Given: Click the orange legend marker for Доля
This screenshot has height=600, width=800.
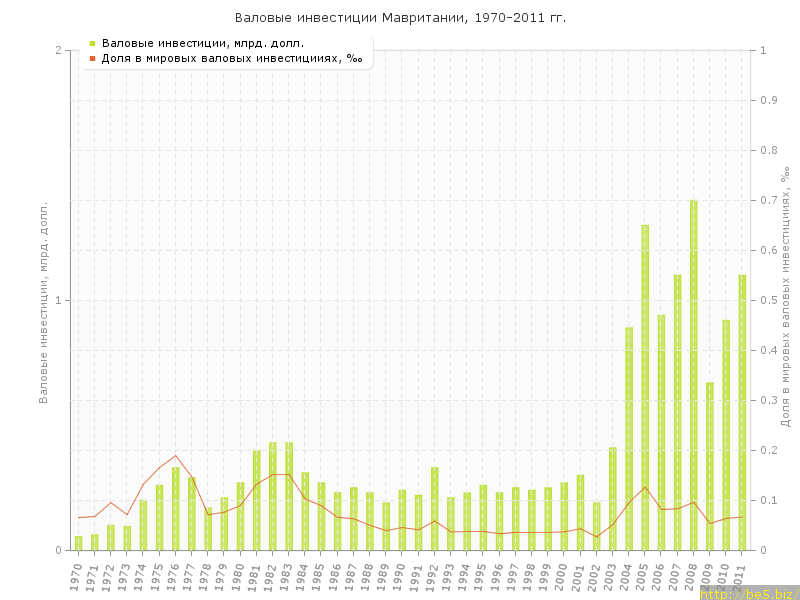Looking at the screenshot, I should 92,58.
